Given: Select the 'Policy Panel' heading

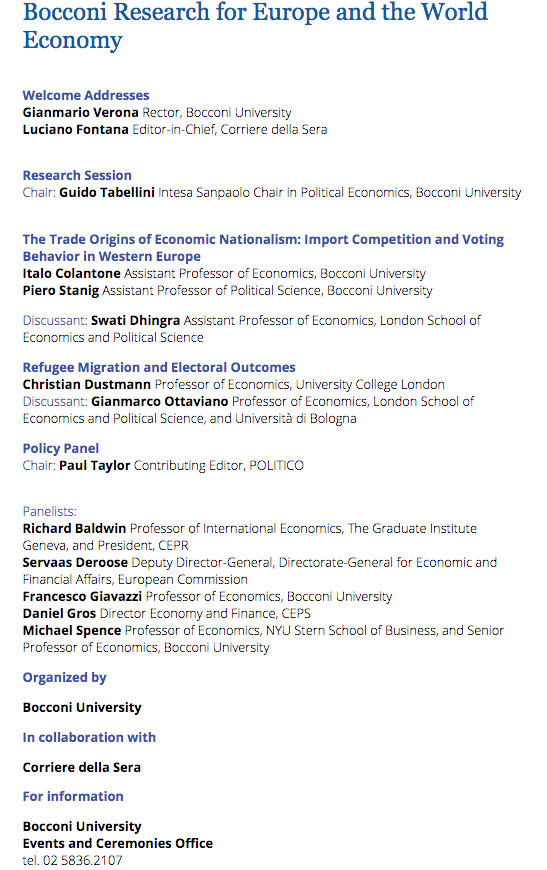Looking at the screenshot, I should (x=61, y=448).
